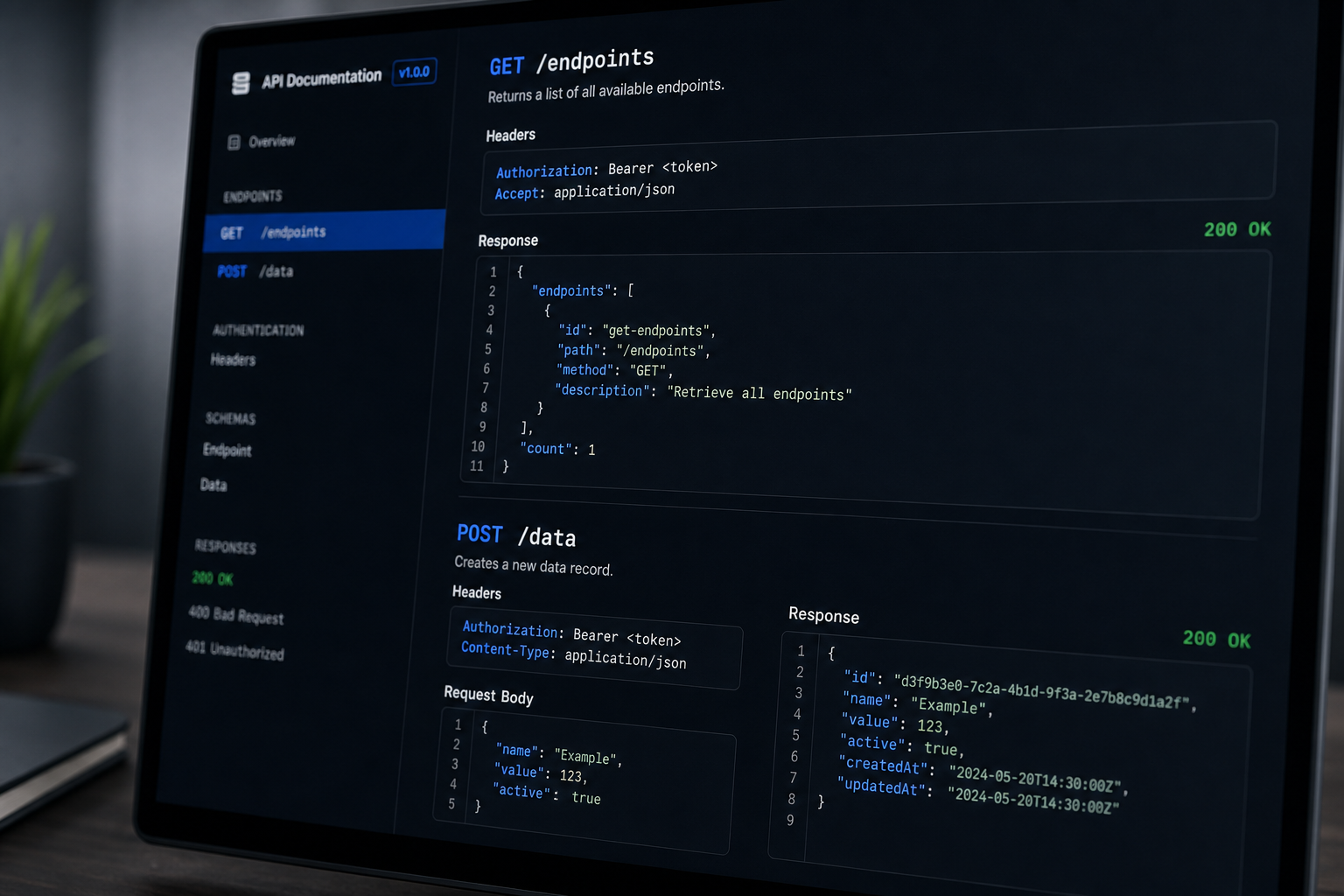Click the API Documentation logo icon

pos(241,83)
